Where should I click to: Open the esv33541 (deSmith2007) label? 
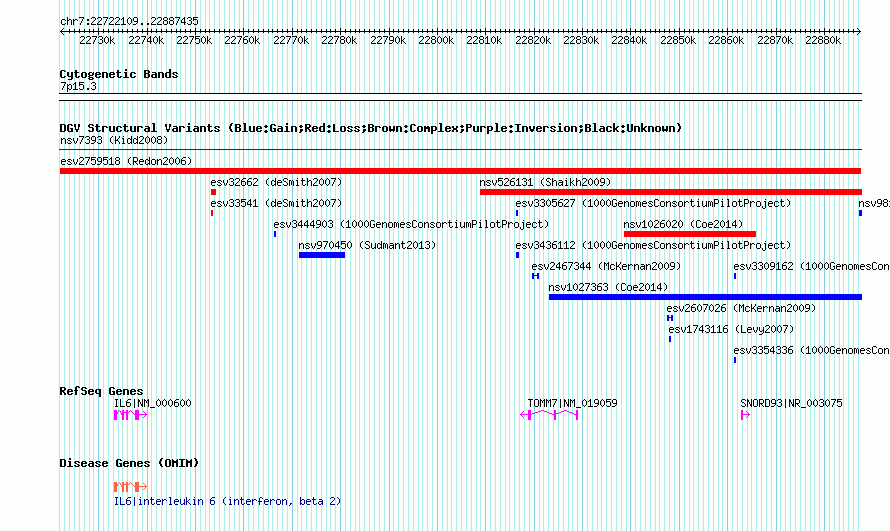(276, 203)
